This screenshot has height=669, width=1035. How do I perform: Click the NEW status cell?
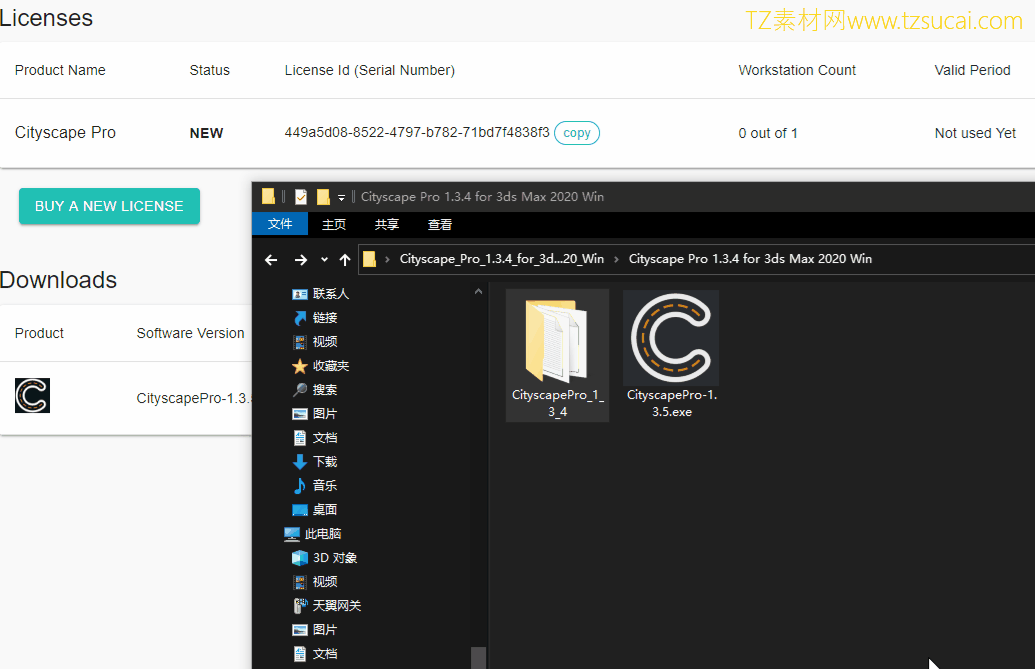tap(207, 133)
